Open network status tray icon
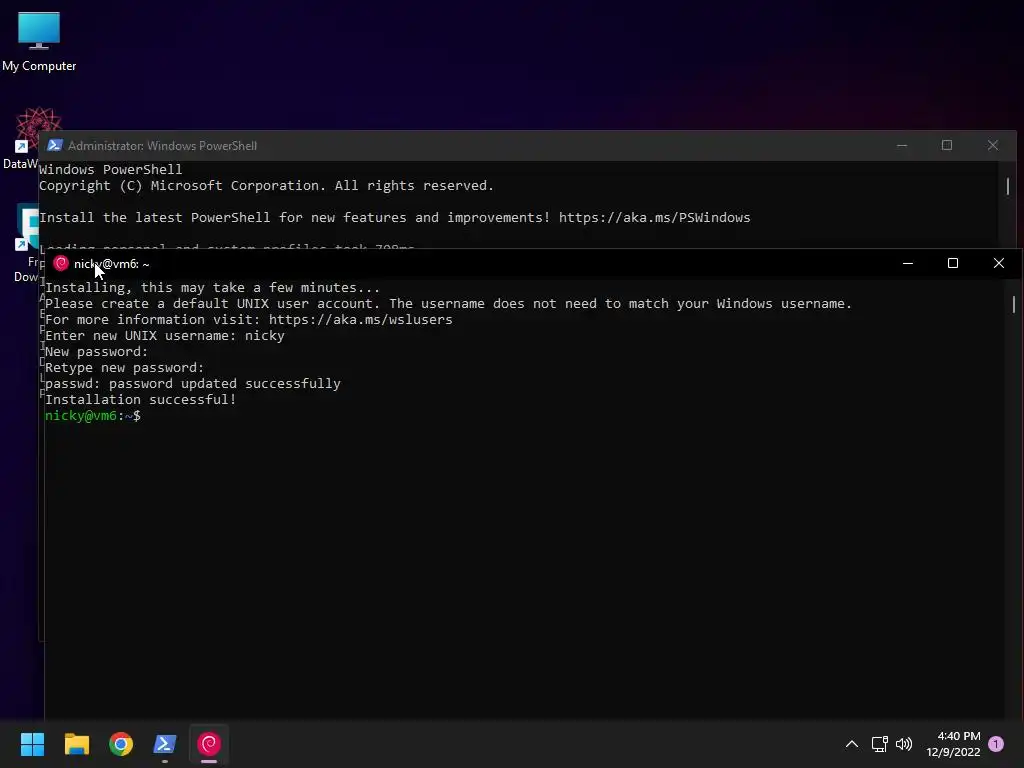Screen dimensions: 1024x768 [879, 744]
